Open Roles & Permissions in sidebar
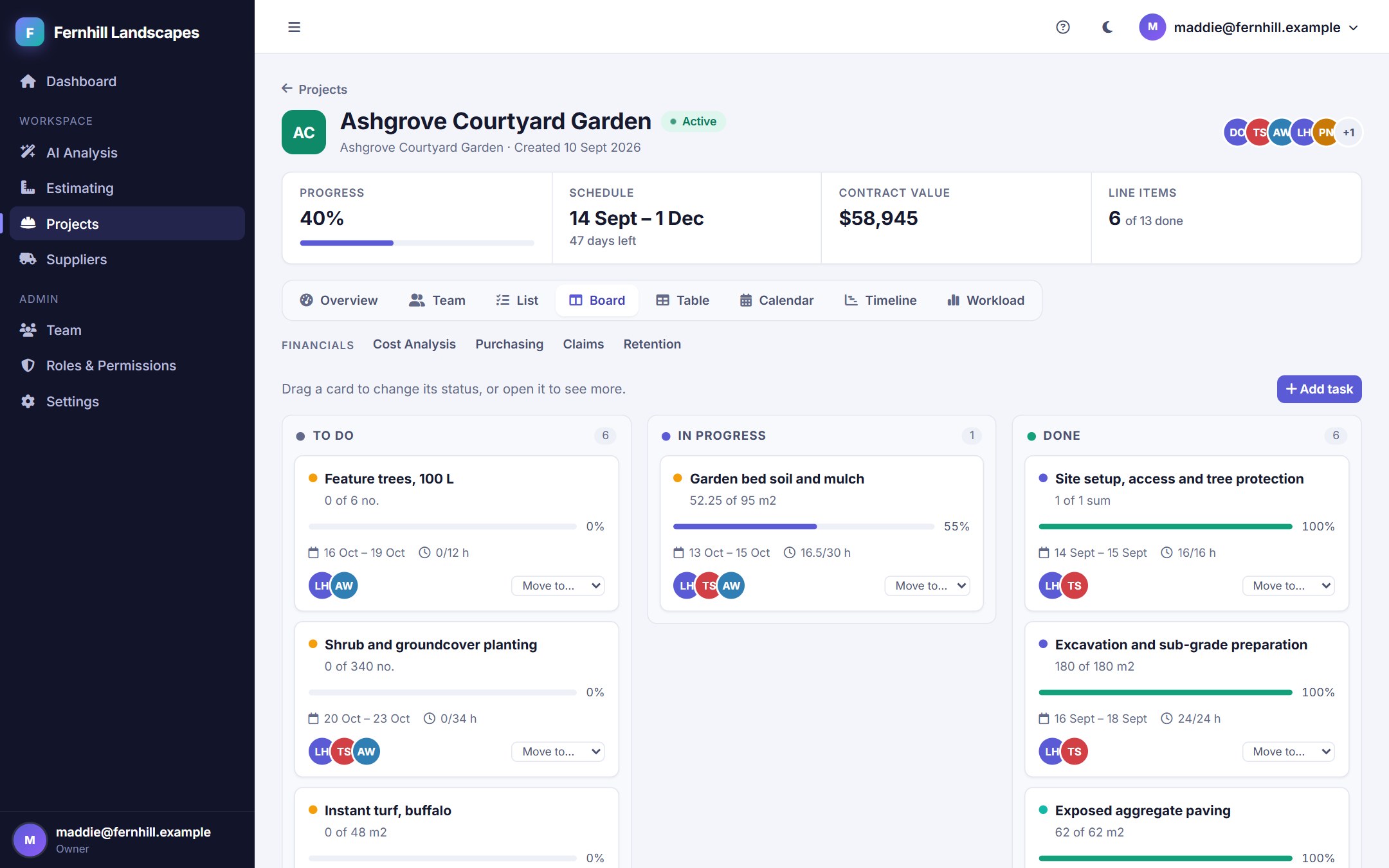Viewport: 1389px width, 868px height. (x=127, y=365)
